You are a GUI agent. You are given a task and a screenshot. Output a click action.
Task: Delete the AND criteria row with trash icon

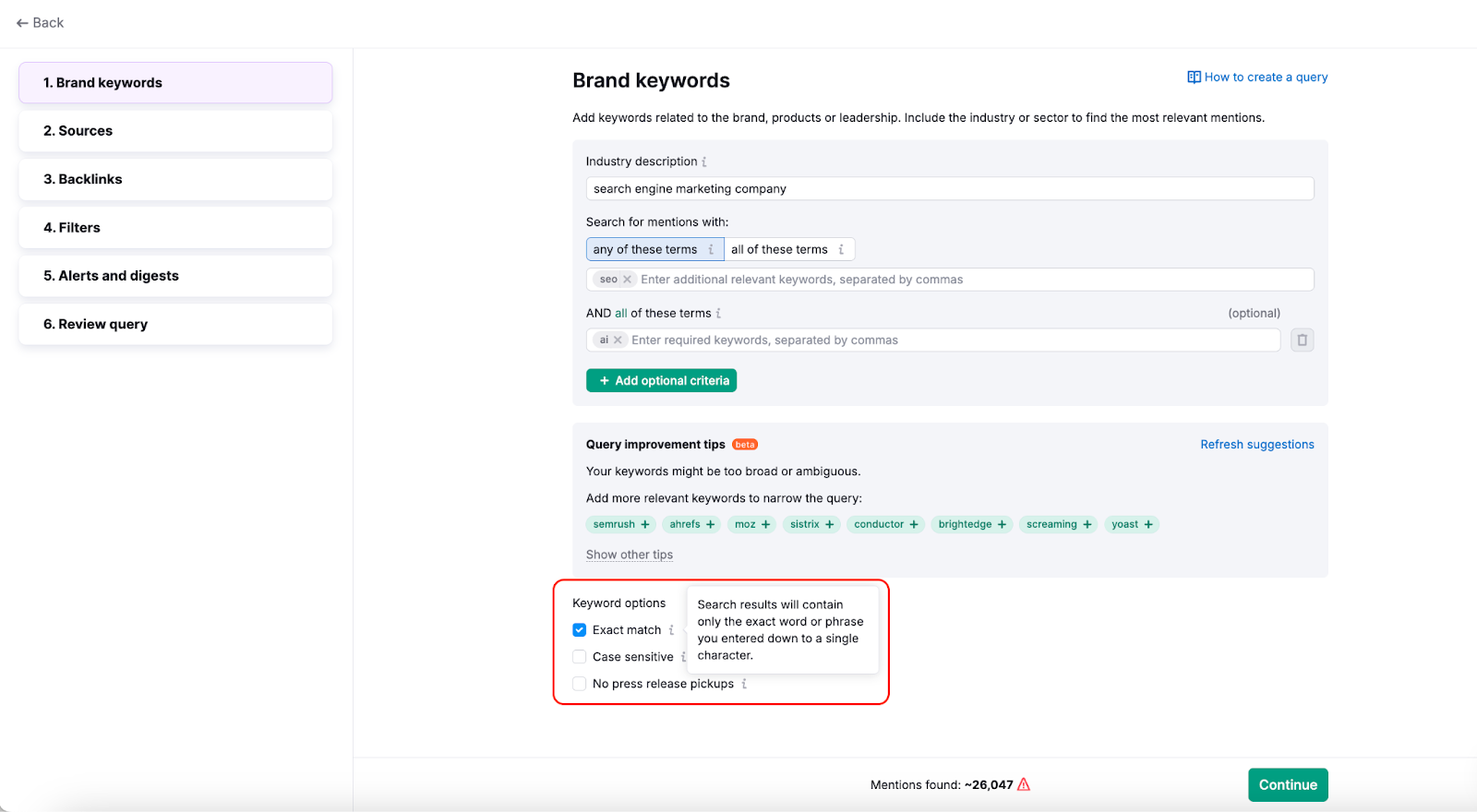click(1302, 340)
